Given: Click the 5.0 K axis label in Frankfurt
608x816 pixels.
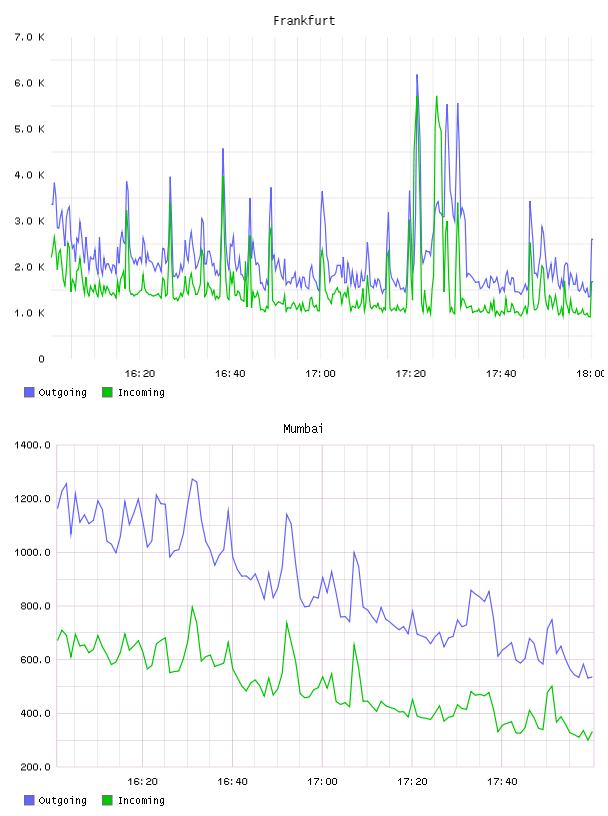Looking at the screenshot, I should [x=29, y=129].
